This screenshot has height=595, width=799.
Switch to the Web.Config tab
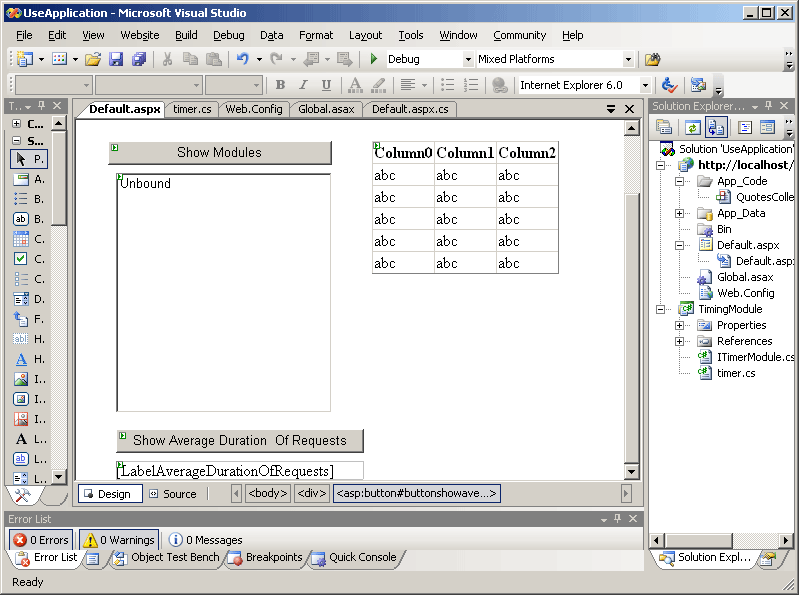point(254,109)
